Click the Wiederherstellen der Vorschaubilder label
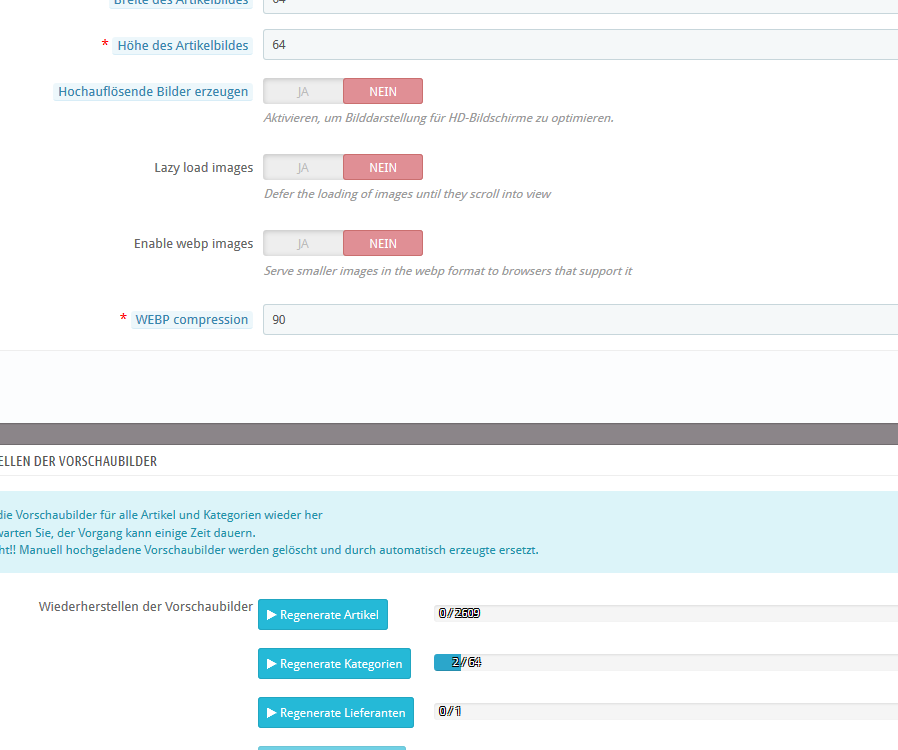Viewport: 898px width, 750px height. tap(146, 607)
